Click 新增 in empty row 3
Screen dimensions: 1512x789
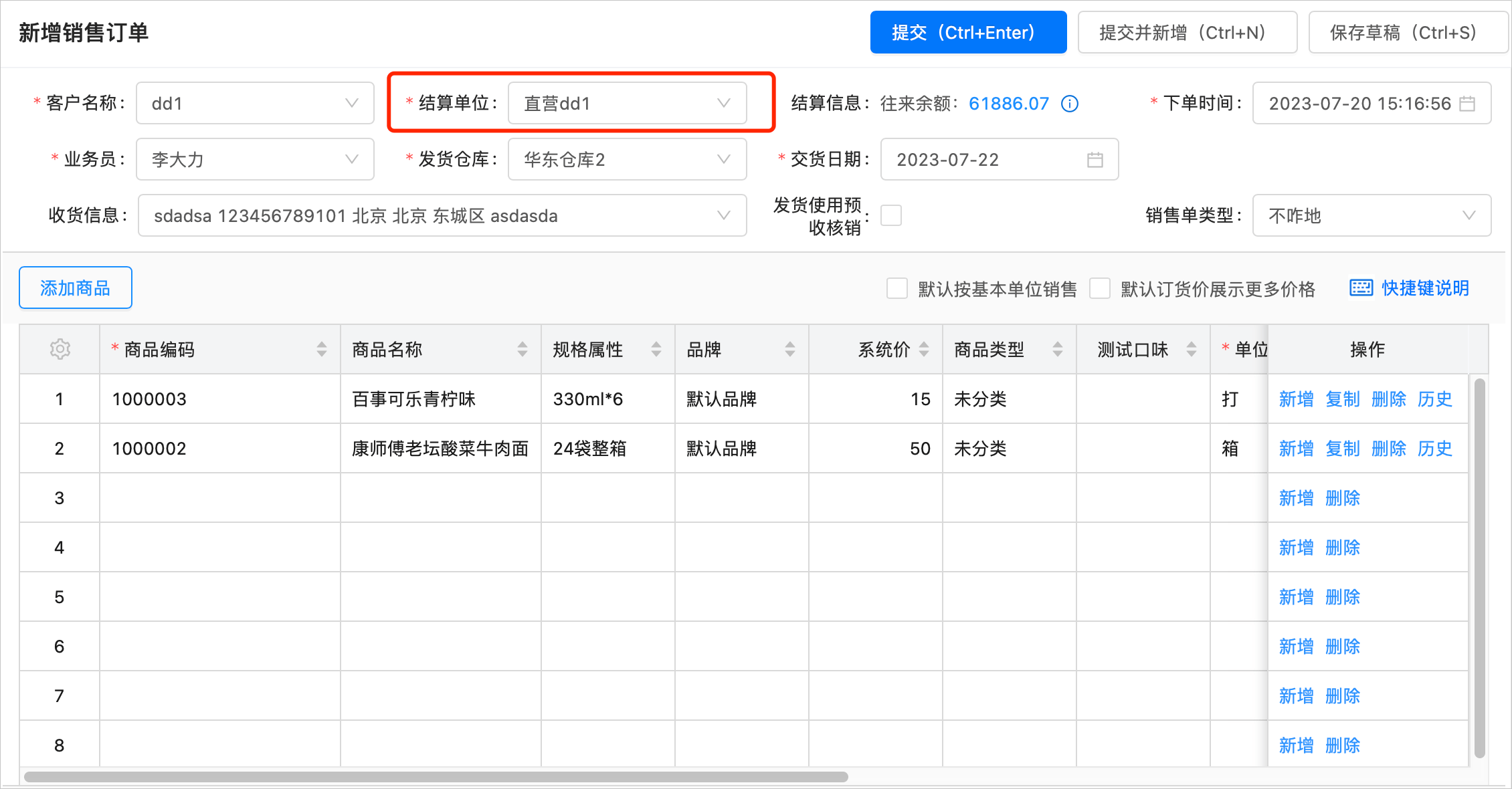pos(1297,498)
